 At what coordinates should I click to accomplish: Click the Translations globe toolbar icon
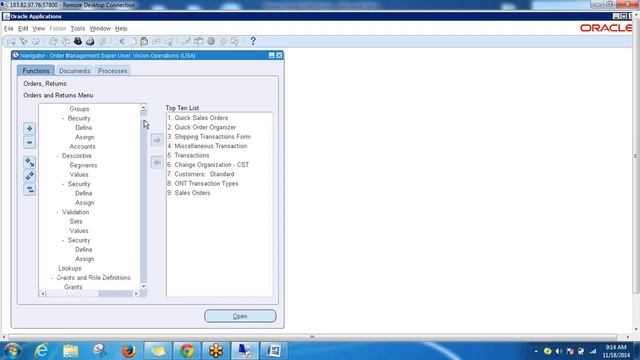click(211, 41)
